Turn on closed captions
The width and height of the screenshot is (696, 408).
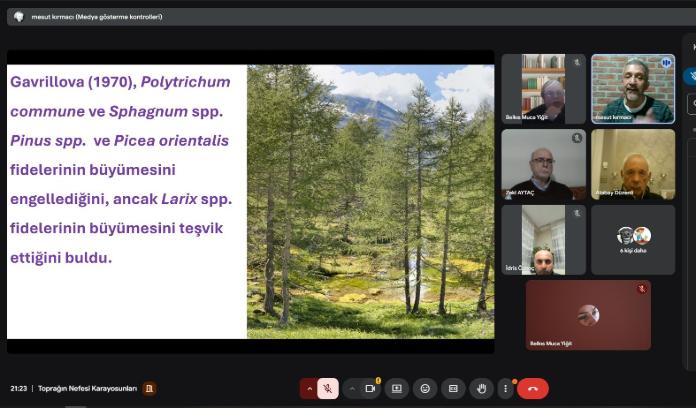click(453, 388)
